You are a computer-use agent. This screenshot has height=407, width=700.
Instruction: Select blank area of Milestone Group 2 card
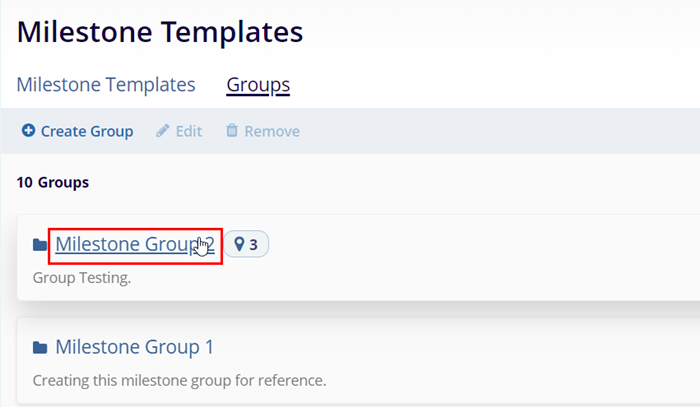480,258
